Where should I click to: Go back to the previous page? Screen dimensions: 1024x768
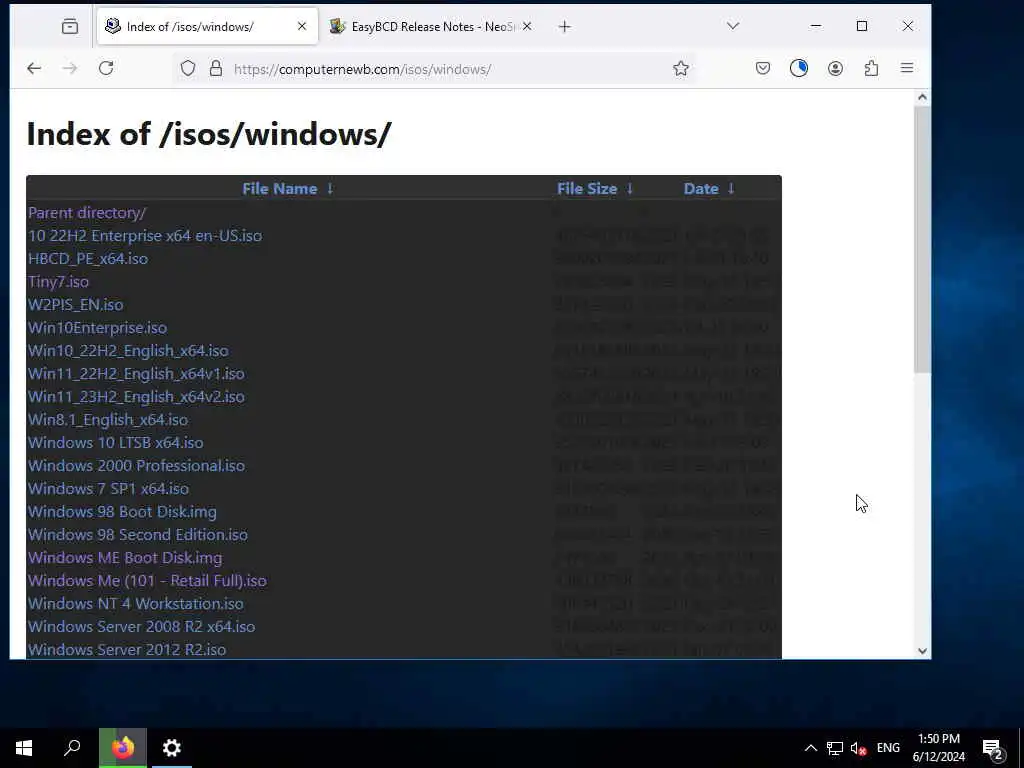pyautogui.click(x=34, y=68)
